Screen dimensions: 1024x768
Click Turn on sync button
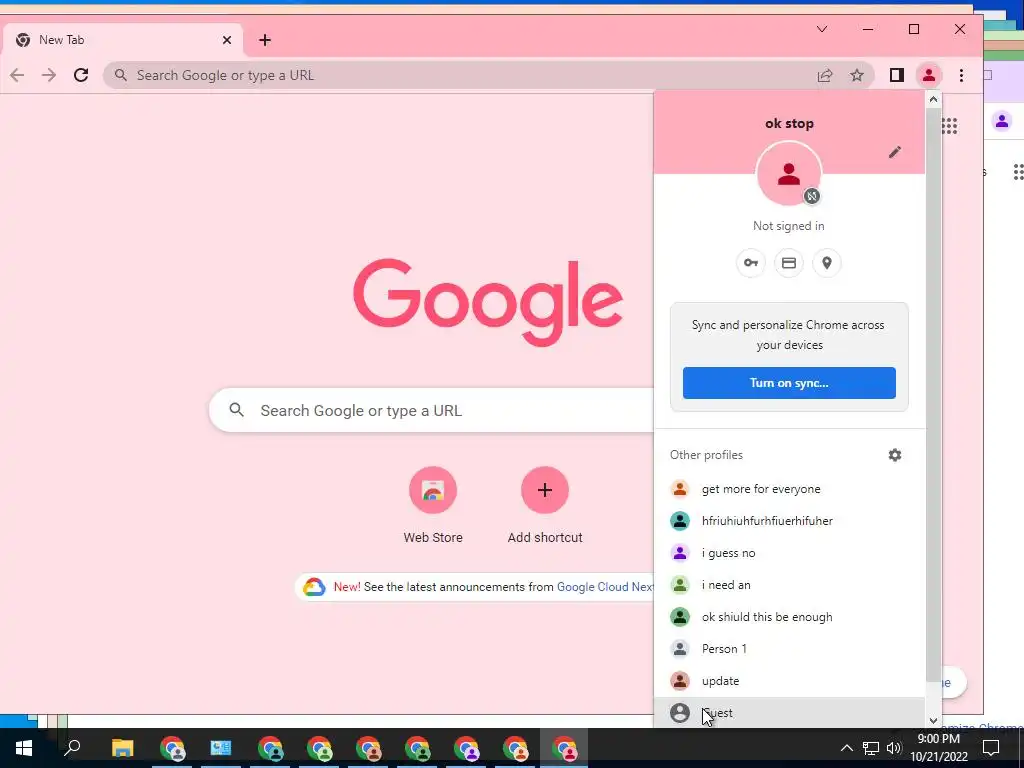tap(789, 383)
